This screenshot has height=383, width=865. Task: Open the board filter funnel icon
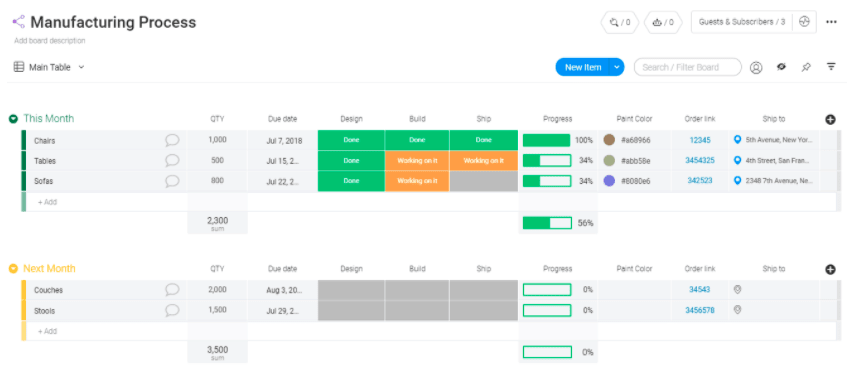pyautogui.click(x=831, y=67)
